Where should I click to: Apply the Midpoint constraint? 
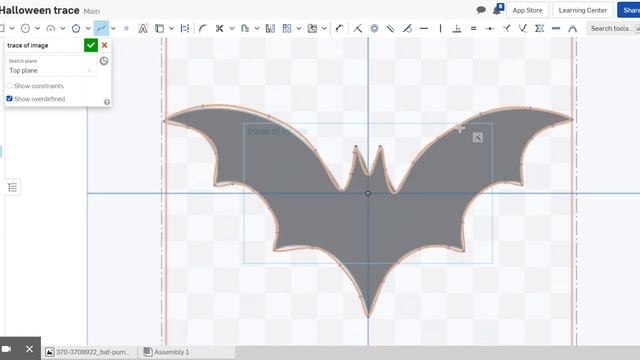(490, 28)
